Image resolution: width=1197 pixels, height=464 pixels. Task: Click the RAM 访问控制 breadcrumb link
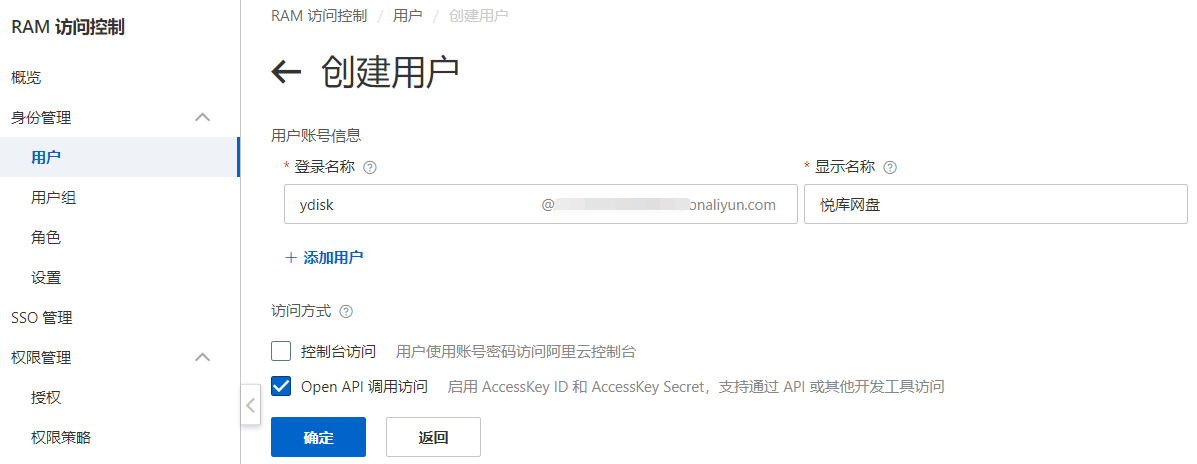(x=318, y=15)
